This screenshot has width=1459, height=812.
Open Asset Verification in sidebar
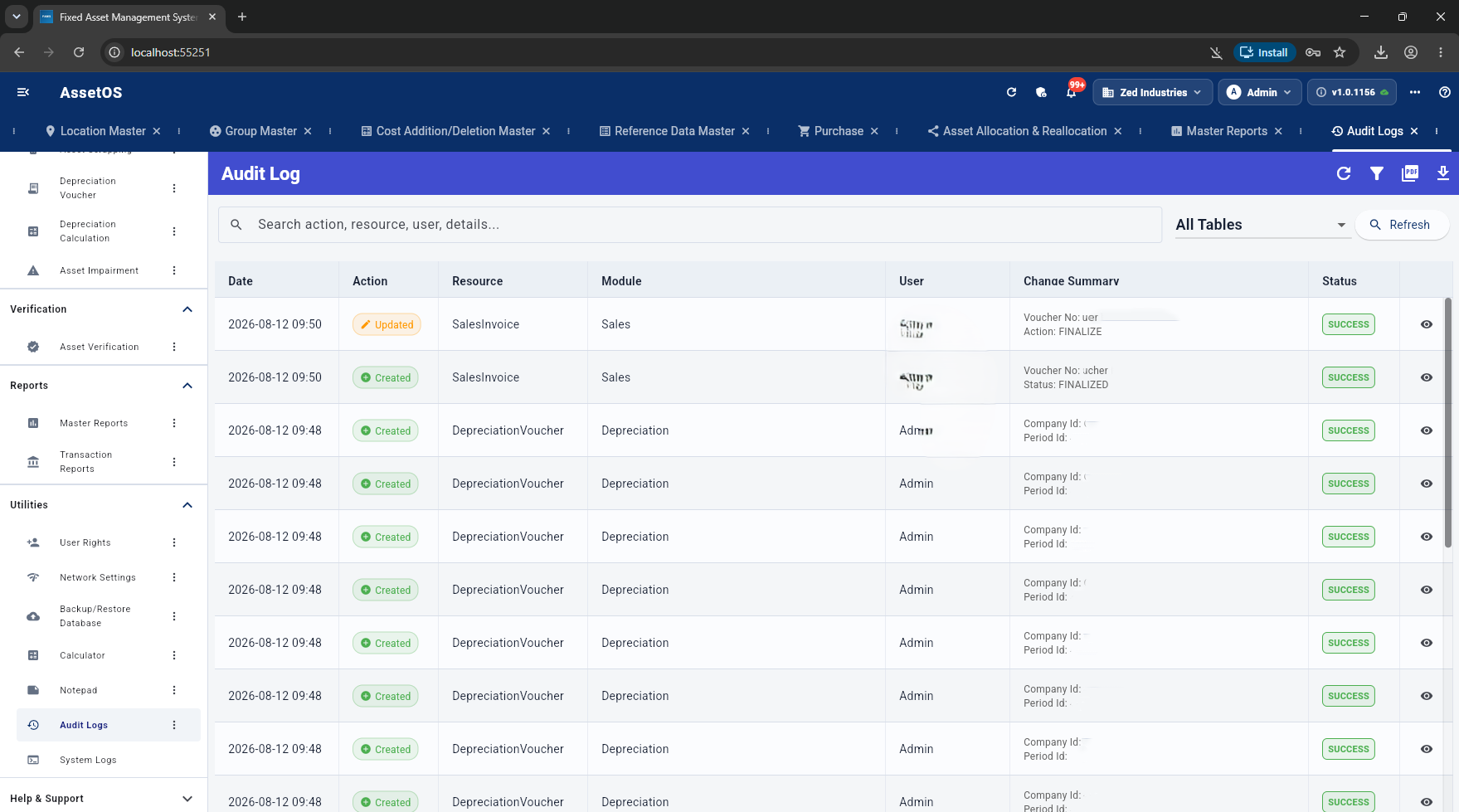(100, 347)
